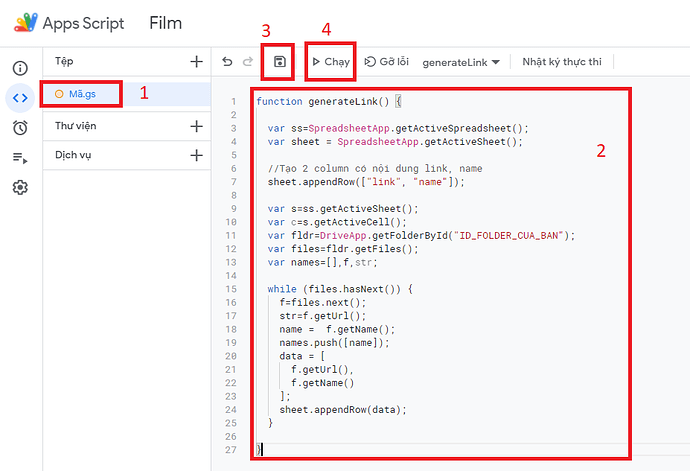The width and height of the screenshot is (690, 471).
Task: Open the Triggers alarm clock icon
Action: click(x=20, y=127)
